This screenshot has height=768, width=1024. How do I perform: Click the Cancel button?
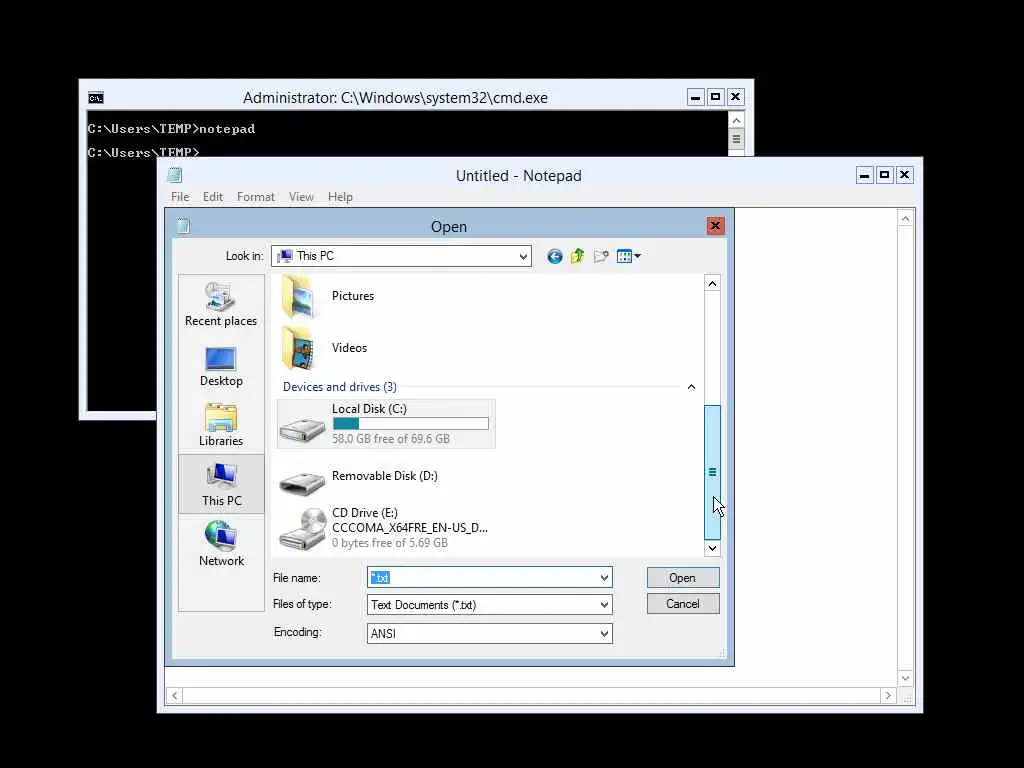682,604
